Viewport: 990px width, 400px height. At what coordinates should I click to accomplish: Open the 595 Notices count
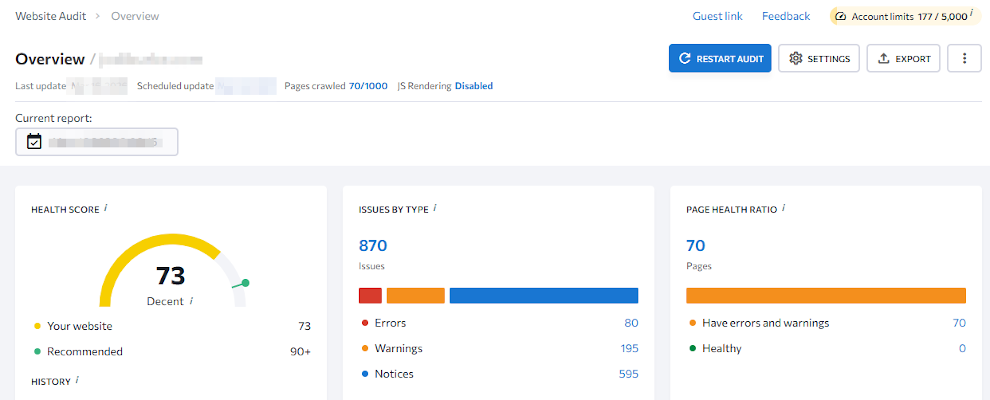click(x=629, y=374)
